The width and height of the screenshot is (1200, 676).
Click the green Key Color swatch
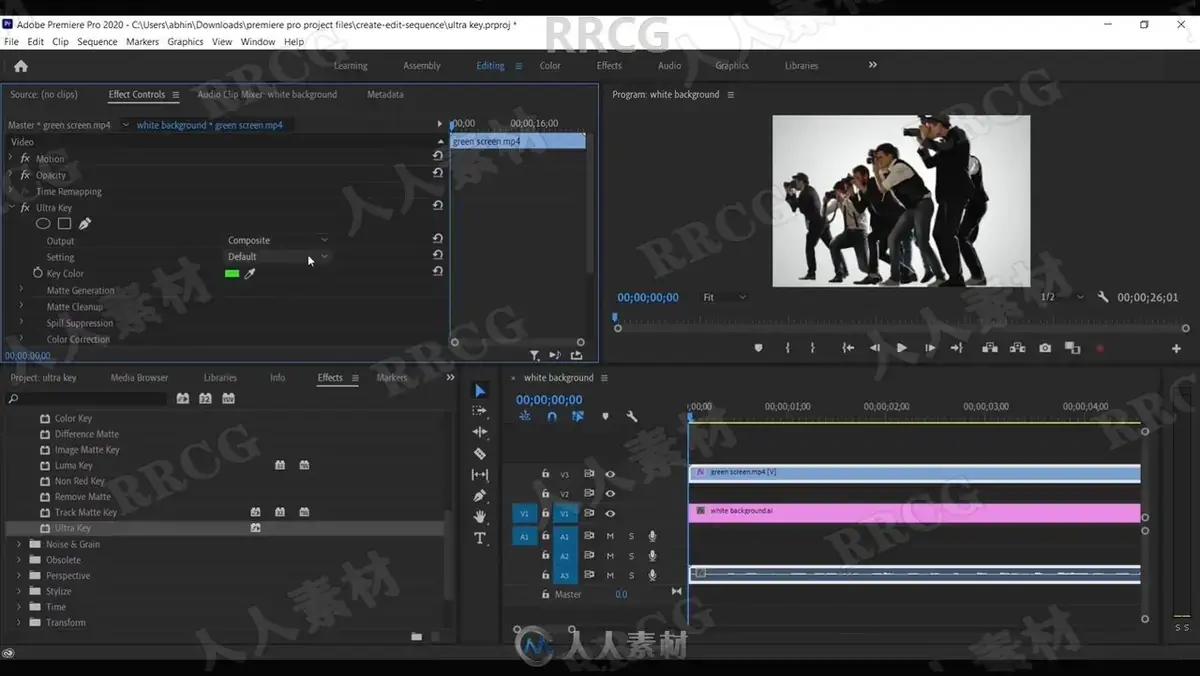pyautogui.click(x=232, y=273)
